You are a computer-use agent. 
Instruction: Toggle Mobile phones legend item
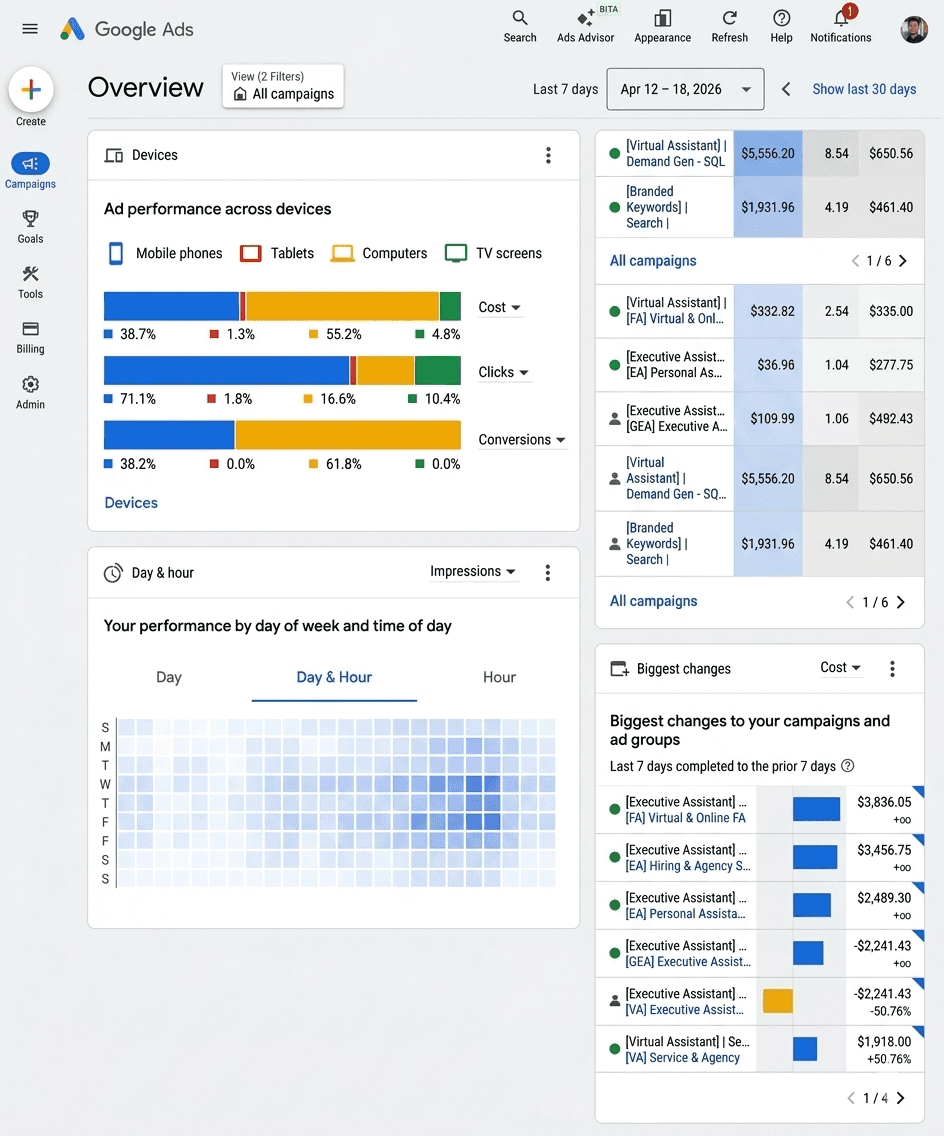pyautogui.click(x=165, y=253)
